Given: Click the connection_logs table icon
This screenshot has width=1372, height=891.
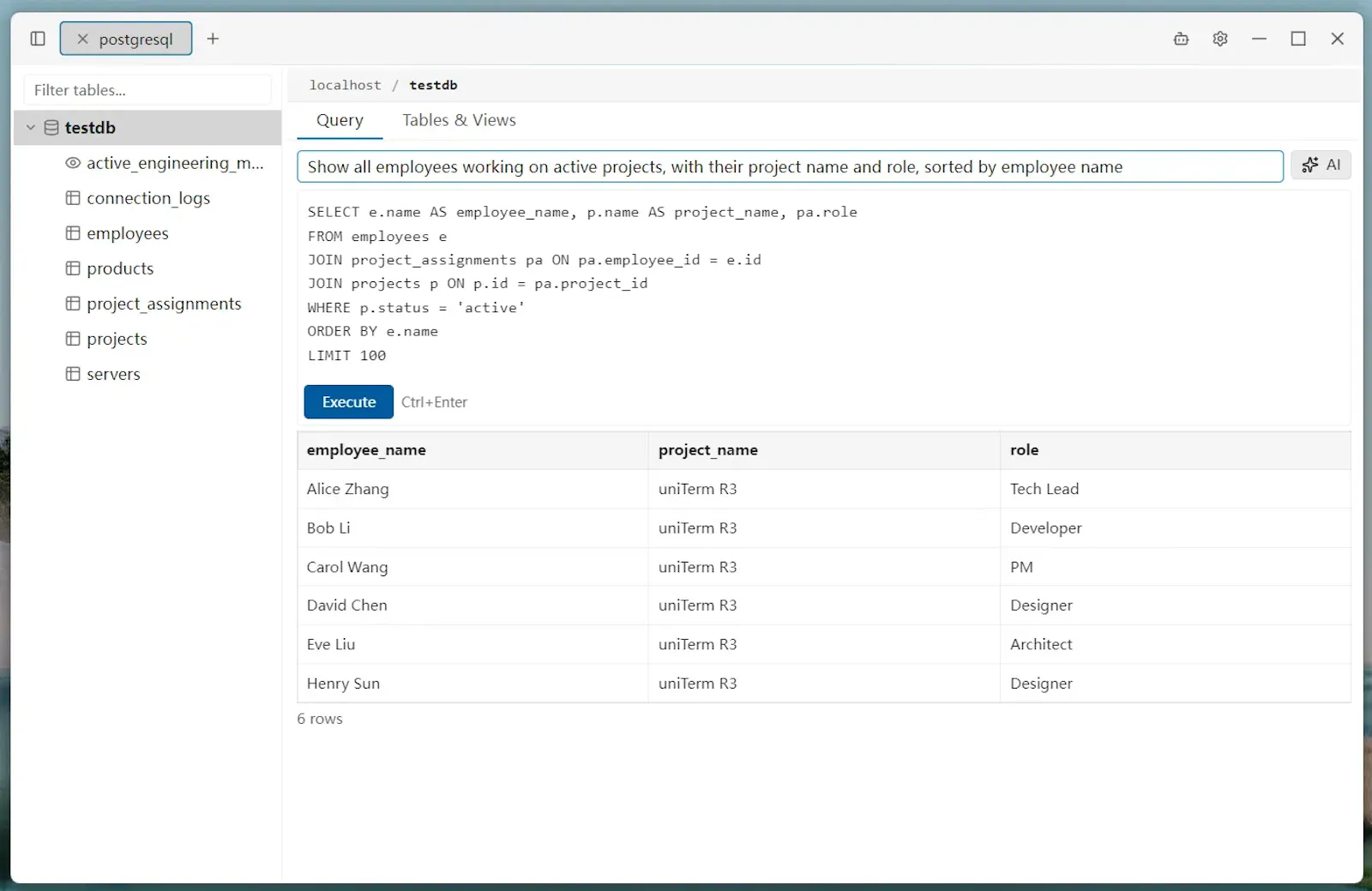Looking at the screenshot, I should click(x=73, y=198).
